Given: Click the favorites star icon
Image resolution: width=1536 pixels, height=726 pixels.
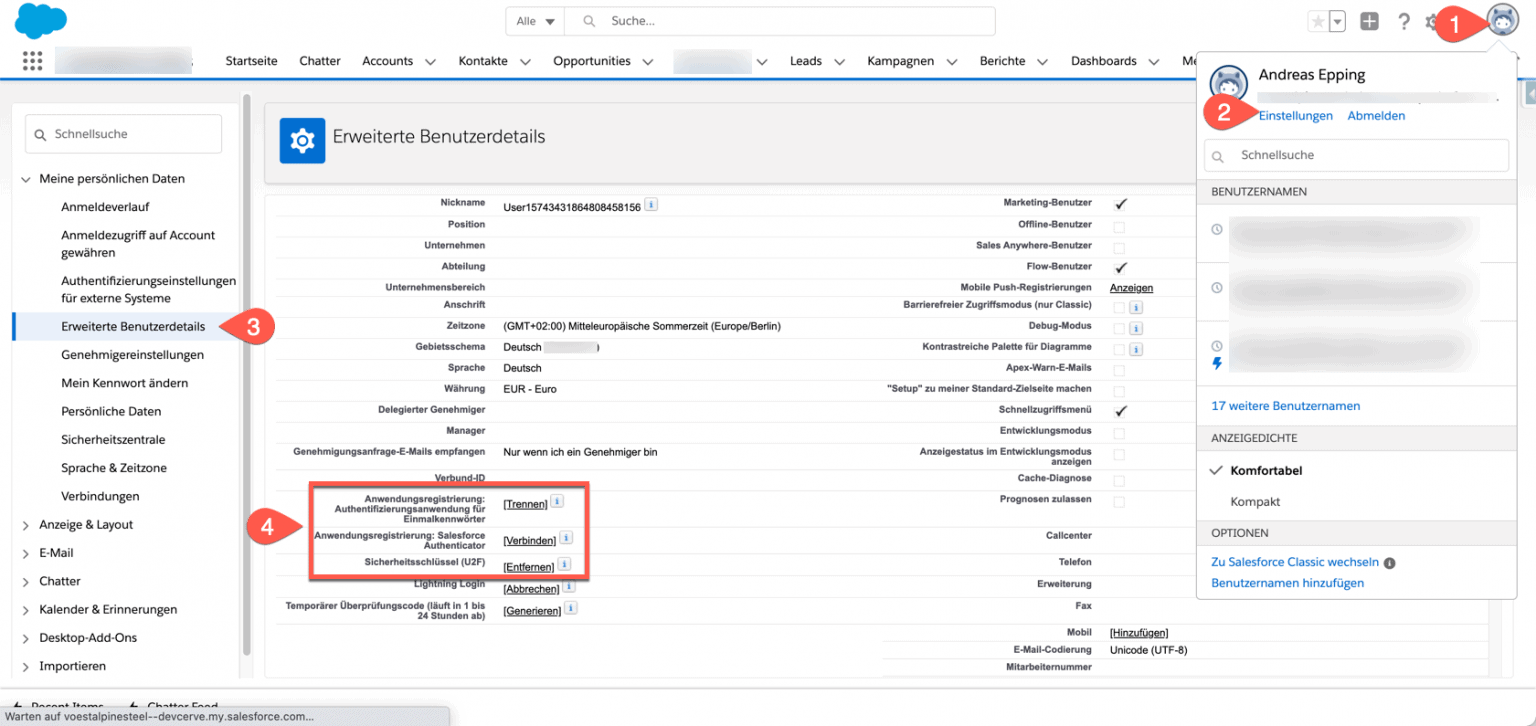Looking at the screenshot, I should point(1319,21).
